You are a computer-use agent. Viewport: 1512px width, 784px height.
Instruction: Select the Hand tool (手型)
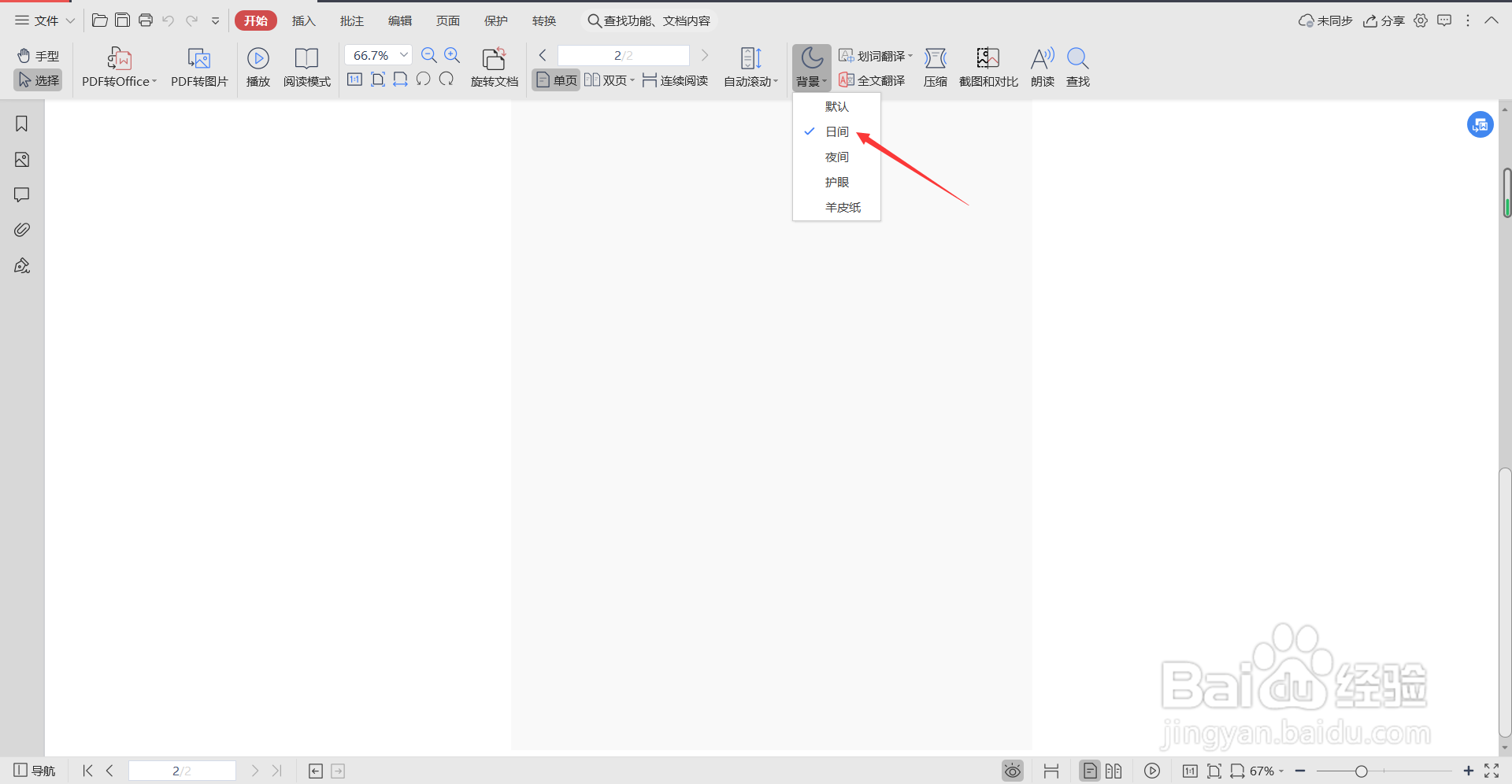[38, 56]
